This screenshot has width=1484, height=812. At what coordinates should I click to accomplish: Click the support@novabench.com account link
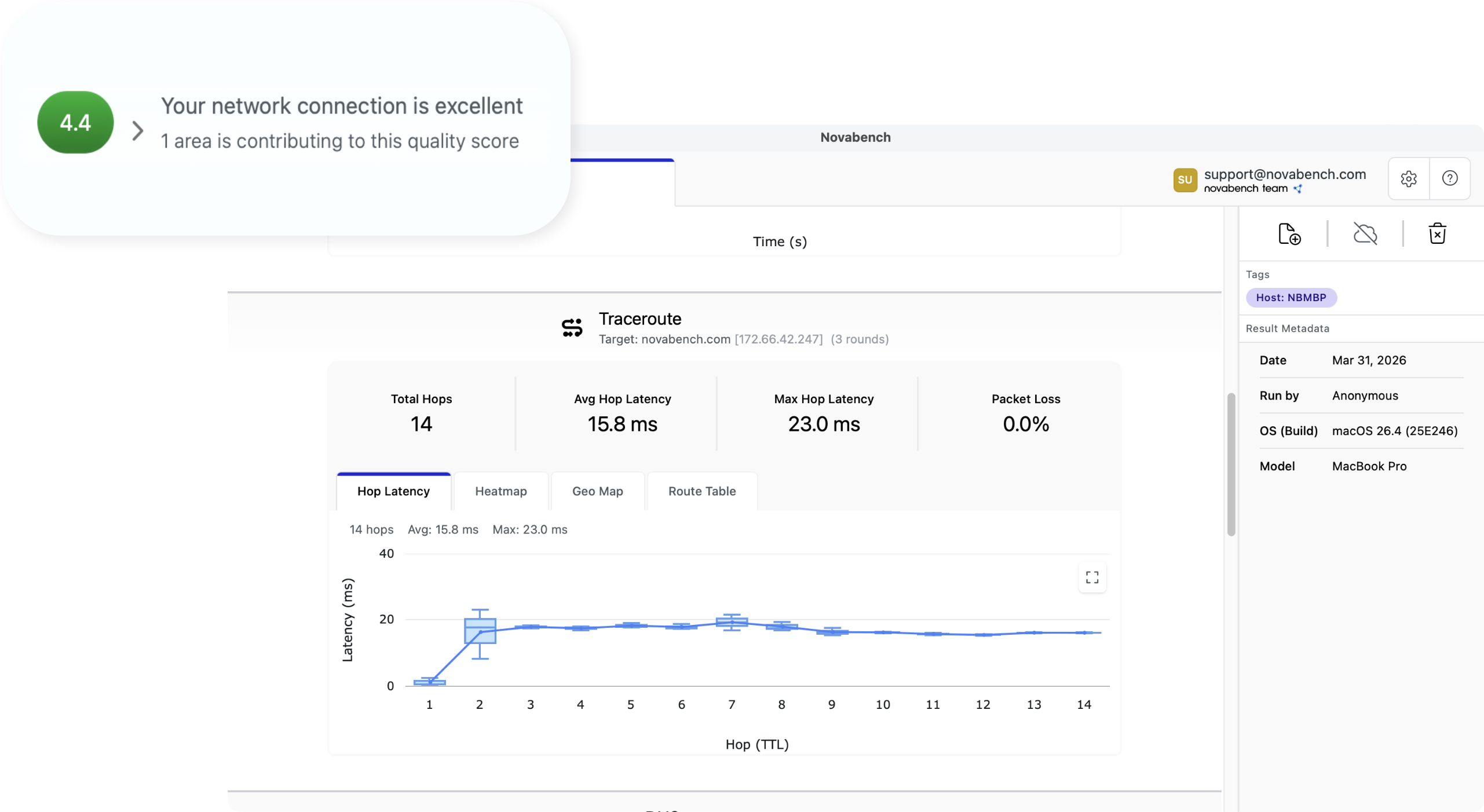[x=1284, y=174]
